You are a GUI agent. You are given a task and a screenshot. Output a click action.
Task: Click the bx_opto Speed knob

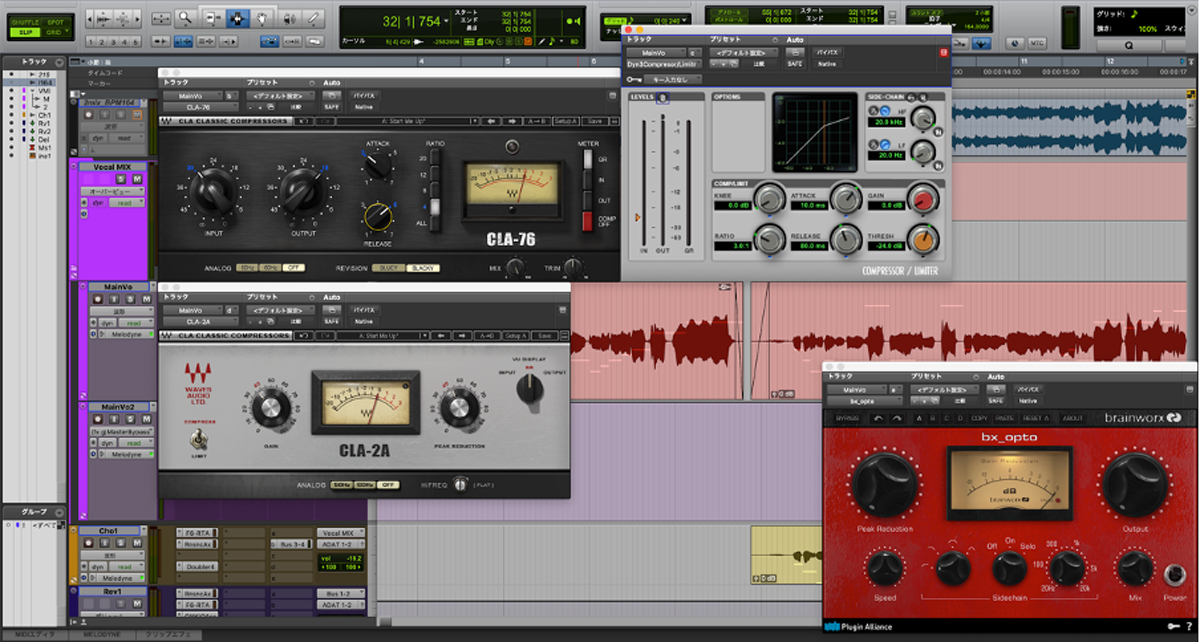click(884, 569)
